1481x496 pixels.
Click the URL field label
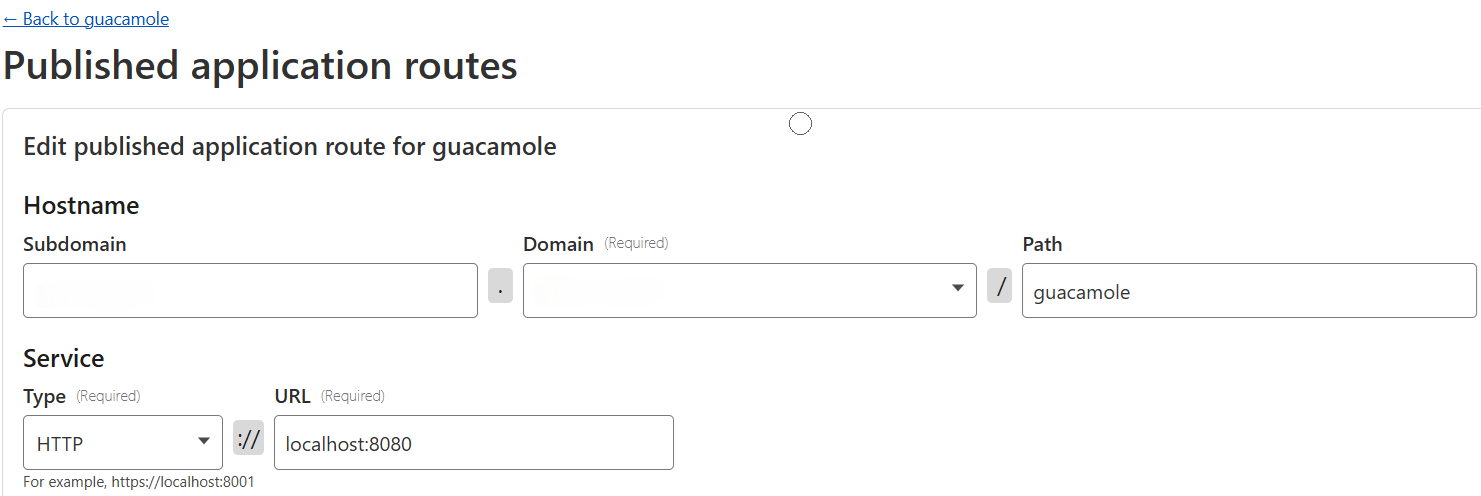pyautogui.click(x=292, y=396)
